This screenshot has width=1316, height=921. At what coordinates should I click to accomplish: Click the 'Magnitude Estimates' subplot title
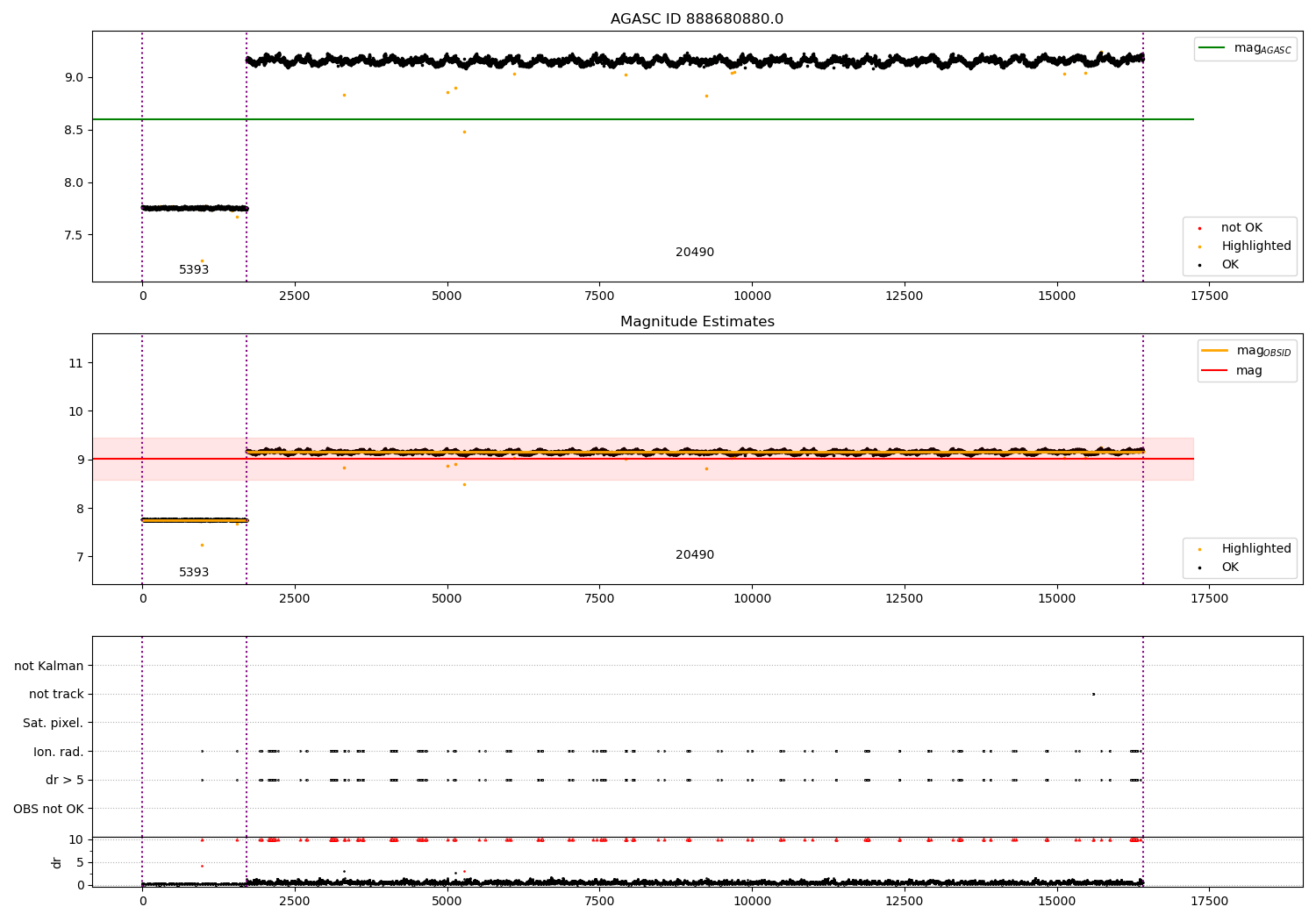click(697, 322)
